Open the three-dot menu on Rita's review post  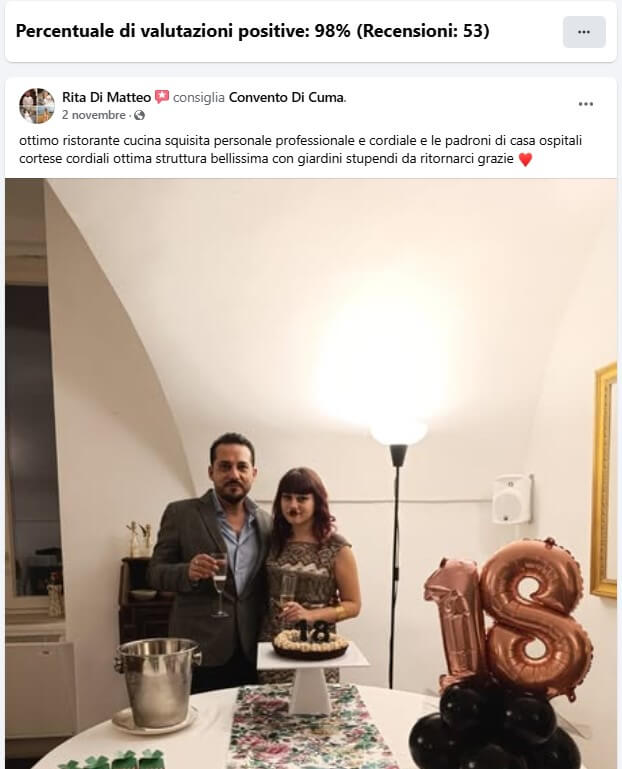[586, 104]
